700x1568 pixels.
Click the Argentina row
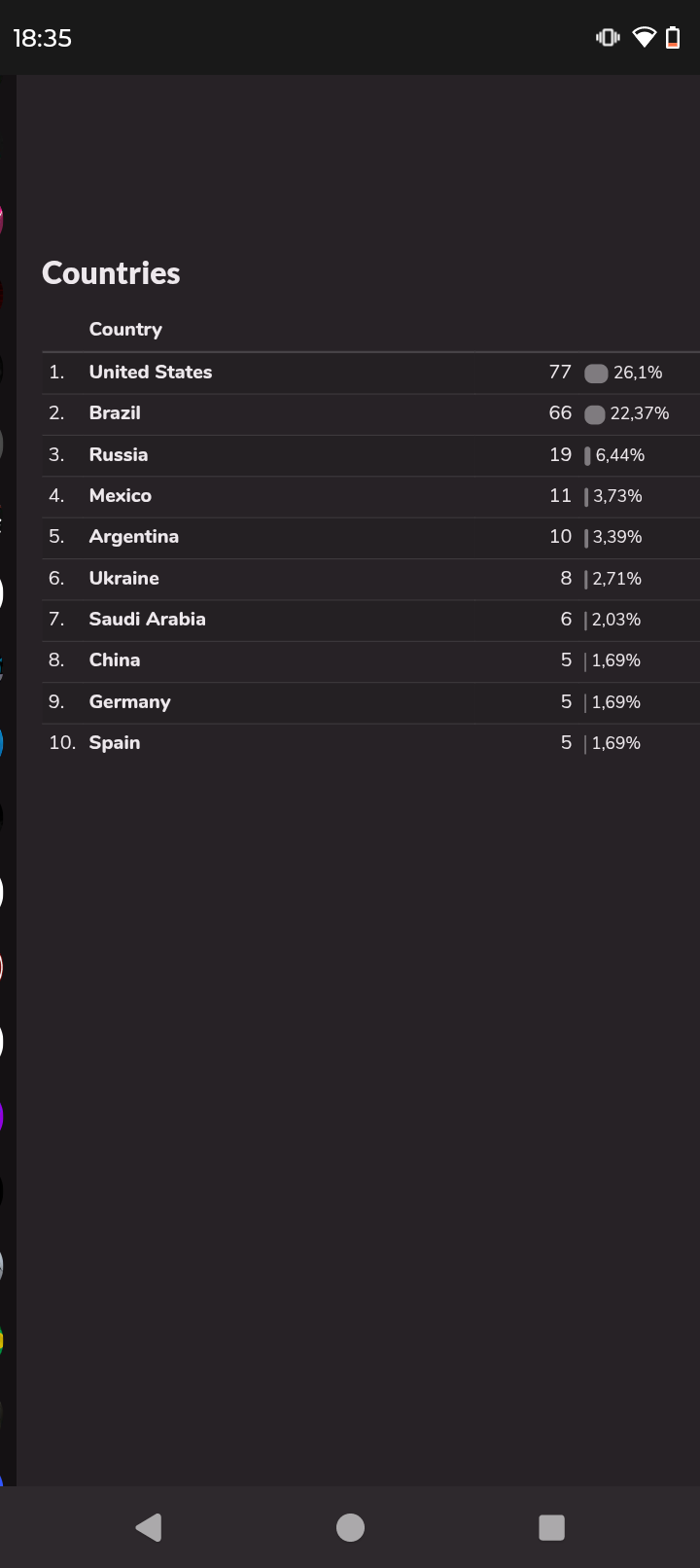(370, 537)
